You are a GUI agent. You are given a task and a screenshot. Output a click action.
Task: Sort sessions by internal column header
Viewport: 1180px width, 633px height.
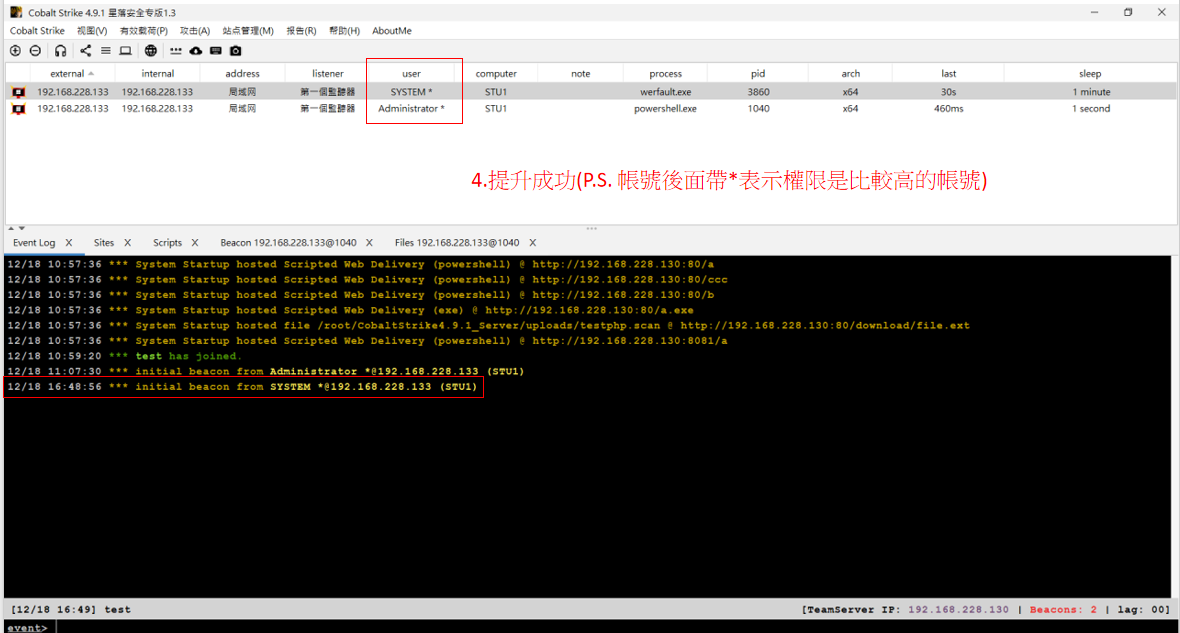point(157,74)
